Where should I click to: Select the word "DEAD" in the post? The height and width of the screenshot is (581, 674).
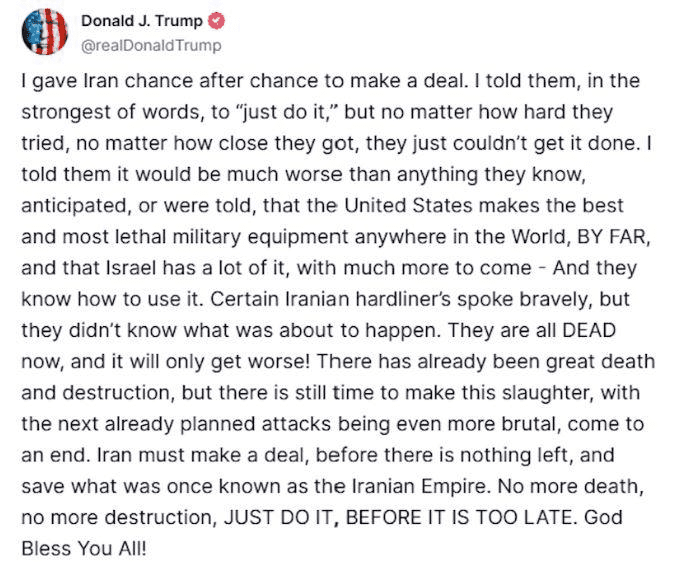tap(589, 330)
